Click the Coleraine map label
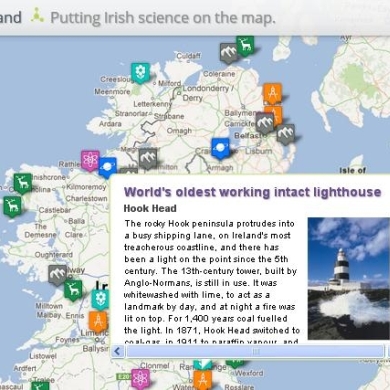This screenshot has width=390, height=390. 219,74
